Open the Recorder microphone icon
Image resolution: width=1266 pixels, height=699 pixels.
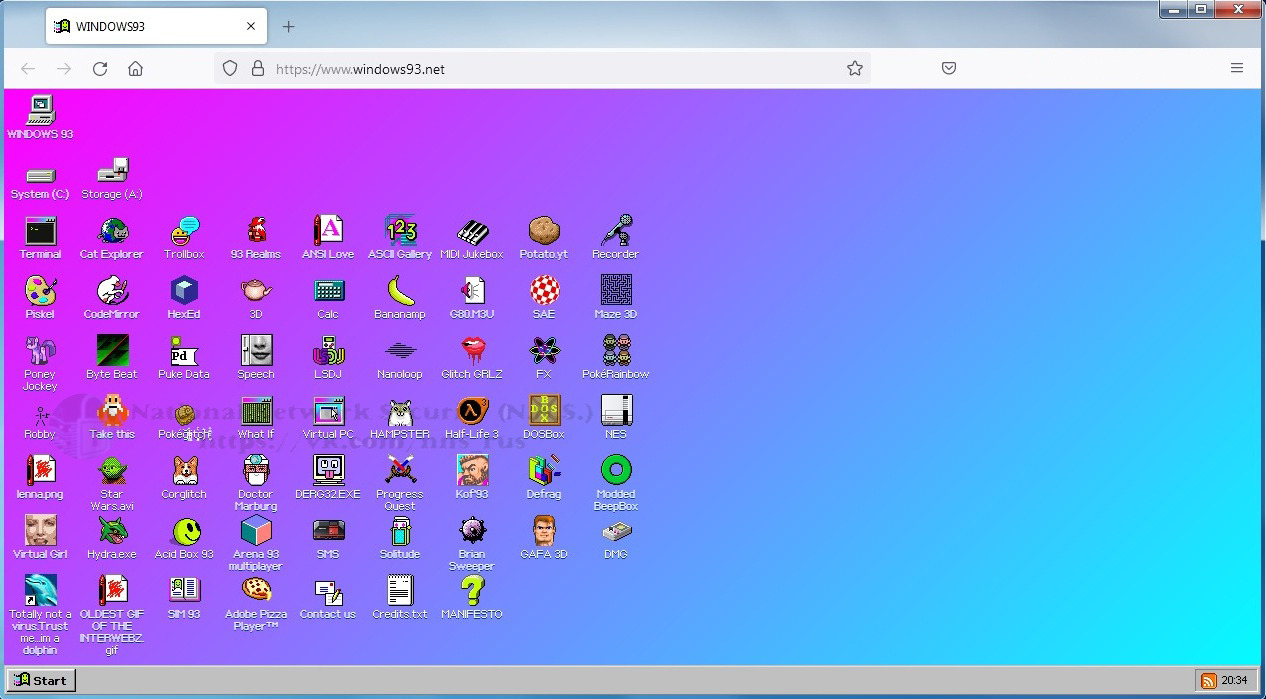pos(616,231)
